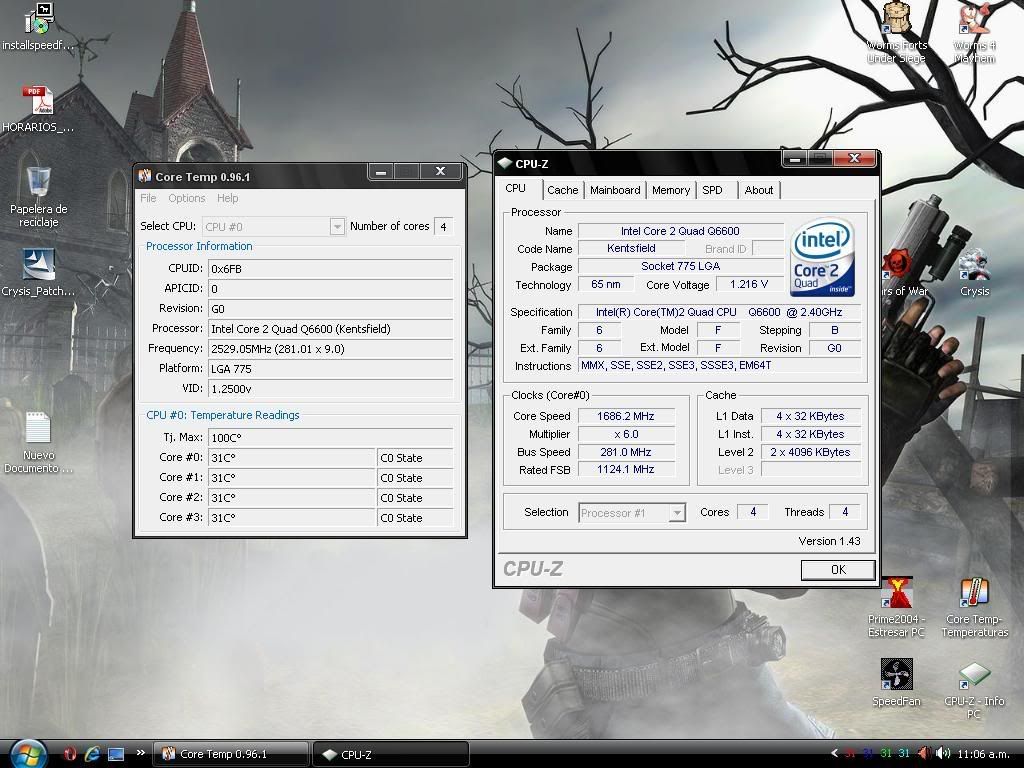Show hidden system tray icons arrow
1024x768 pixels.
coord(834,754)
